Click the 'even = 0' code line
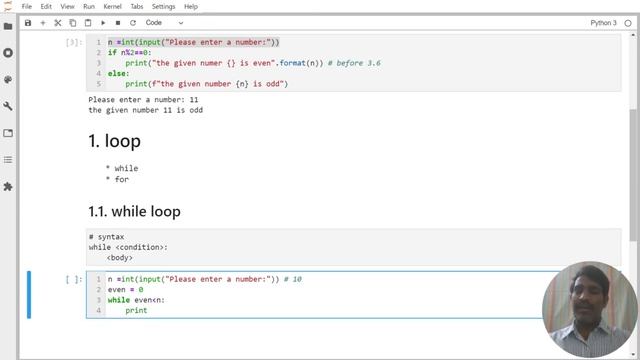Image resolution: width=640 pixels, height=360 pixels. [x=125, y=289]
